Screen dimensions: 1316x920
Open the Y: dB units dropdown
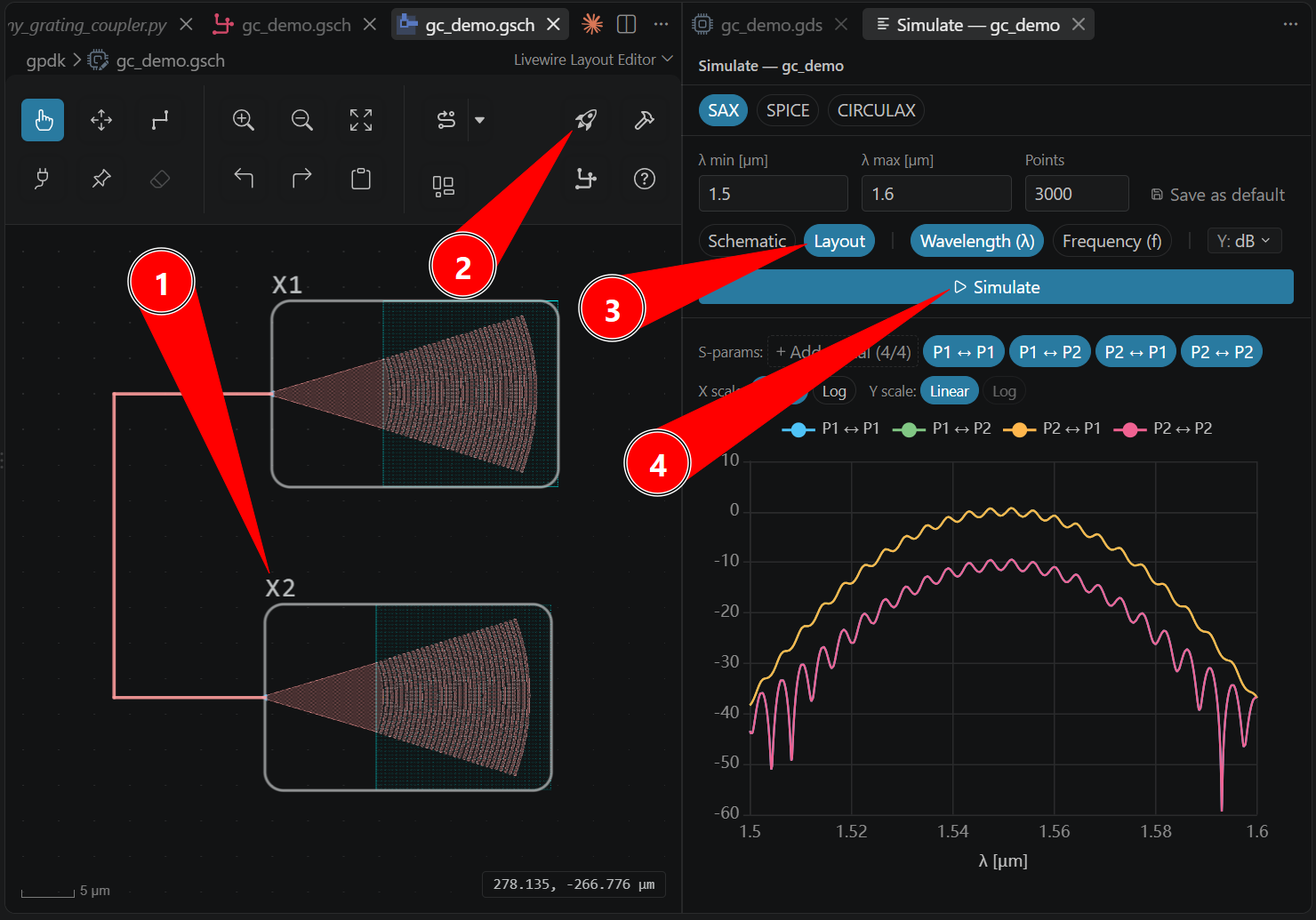(1244, 241)
